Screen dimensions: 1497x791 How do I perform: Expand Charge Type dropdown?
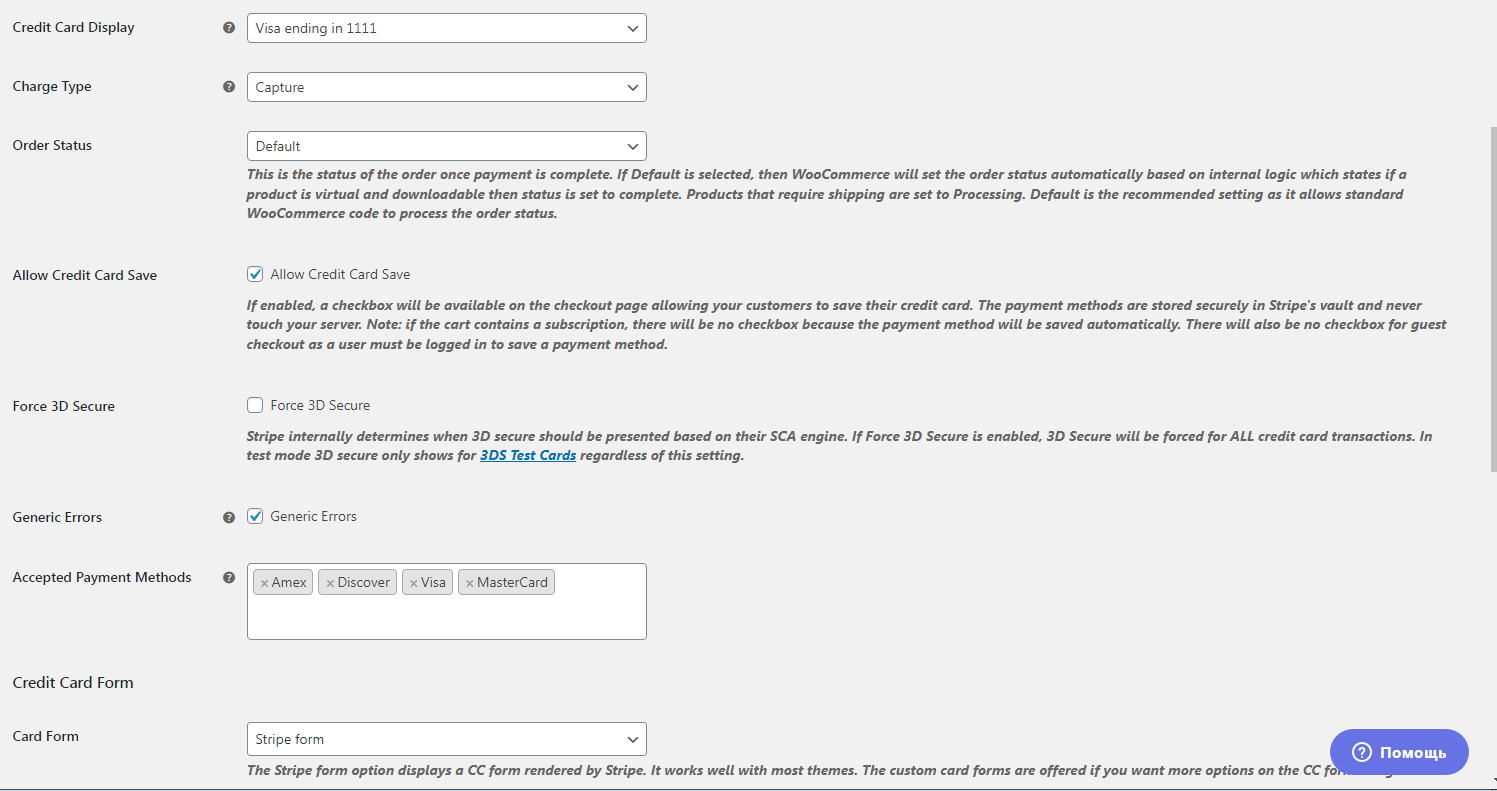(446, 87)
